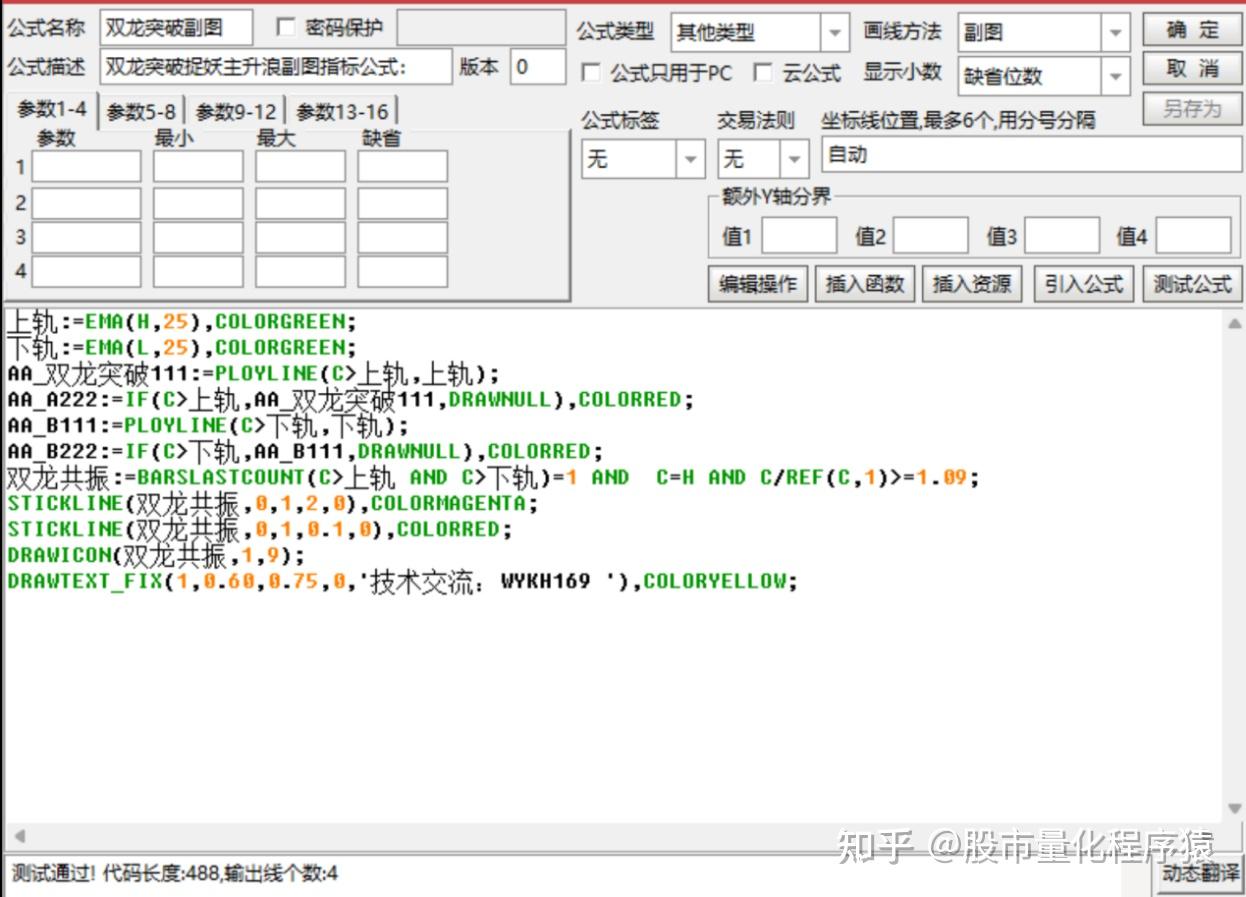Click the 值4 input field
The image size is (1246, 897).
[1194, 236]
